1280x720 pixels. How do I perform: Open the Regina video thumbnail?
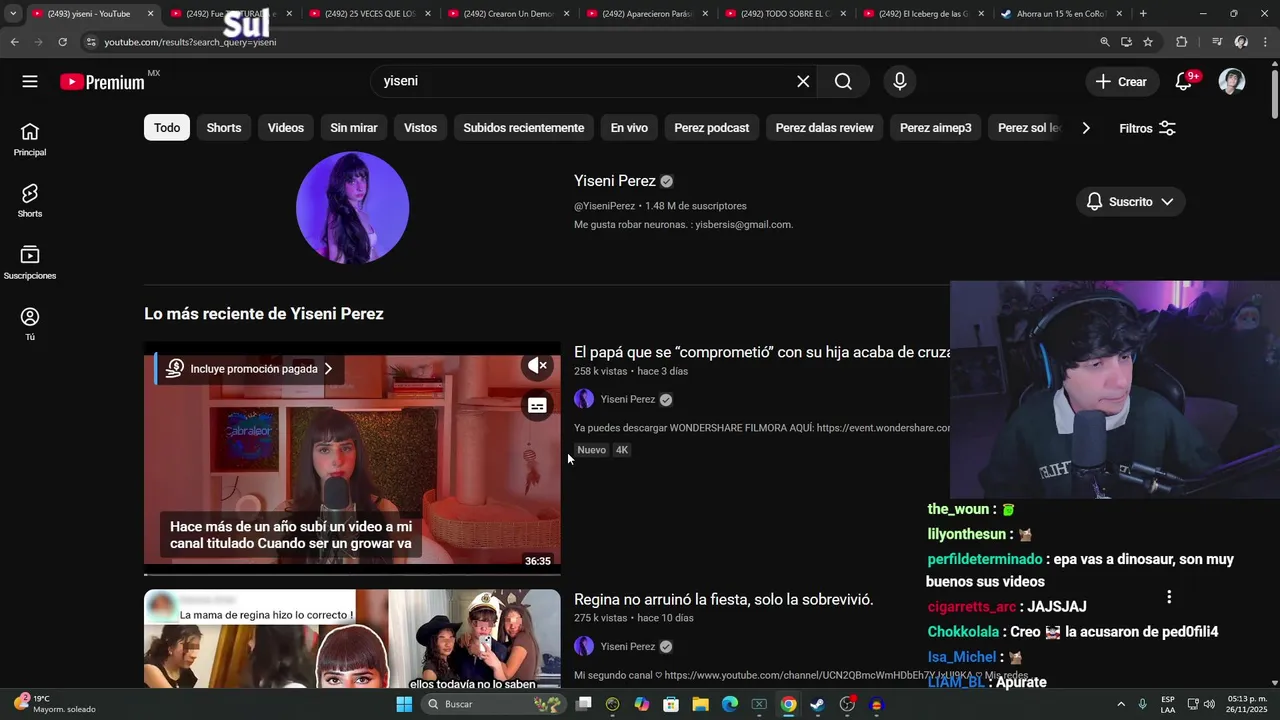point(352,638)
